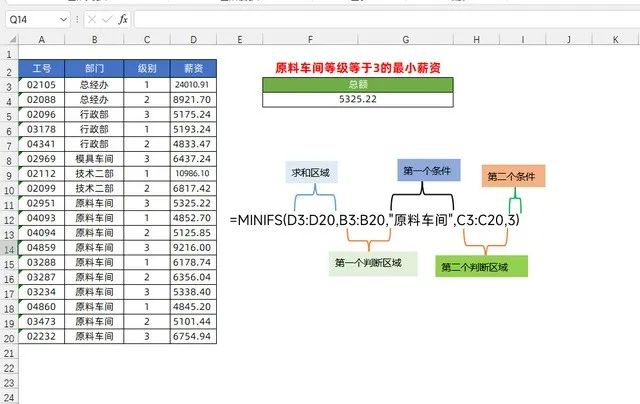The image size is (640, 404).
Task: Open the Name Box dropdown arrow
Action: (x=64, y=19)
